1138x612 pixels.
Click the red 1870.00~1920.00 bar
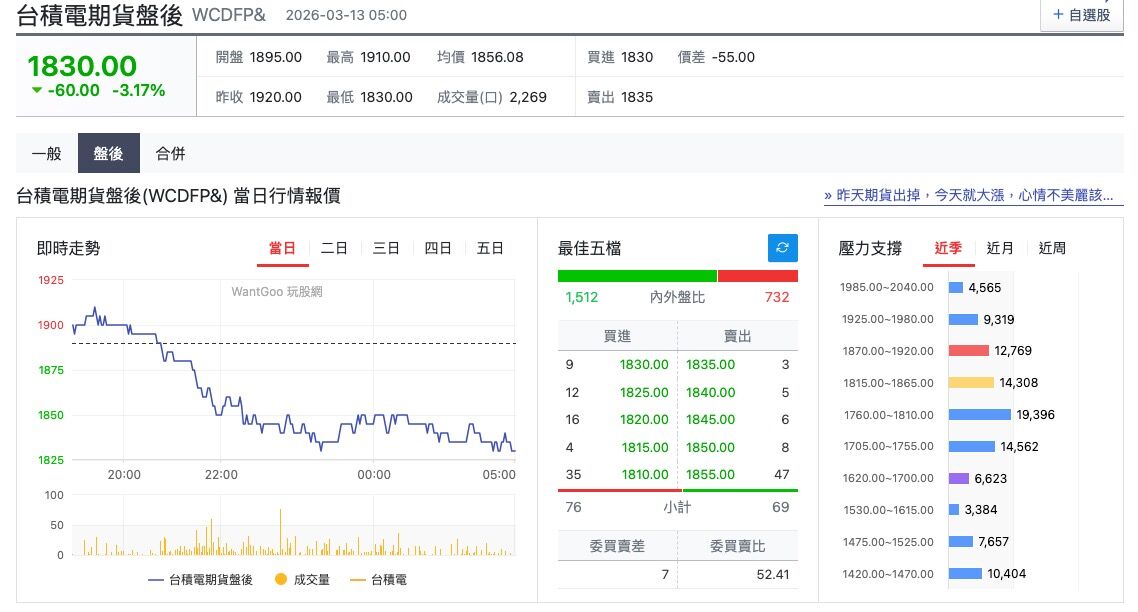click(x=968, y=351)
